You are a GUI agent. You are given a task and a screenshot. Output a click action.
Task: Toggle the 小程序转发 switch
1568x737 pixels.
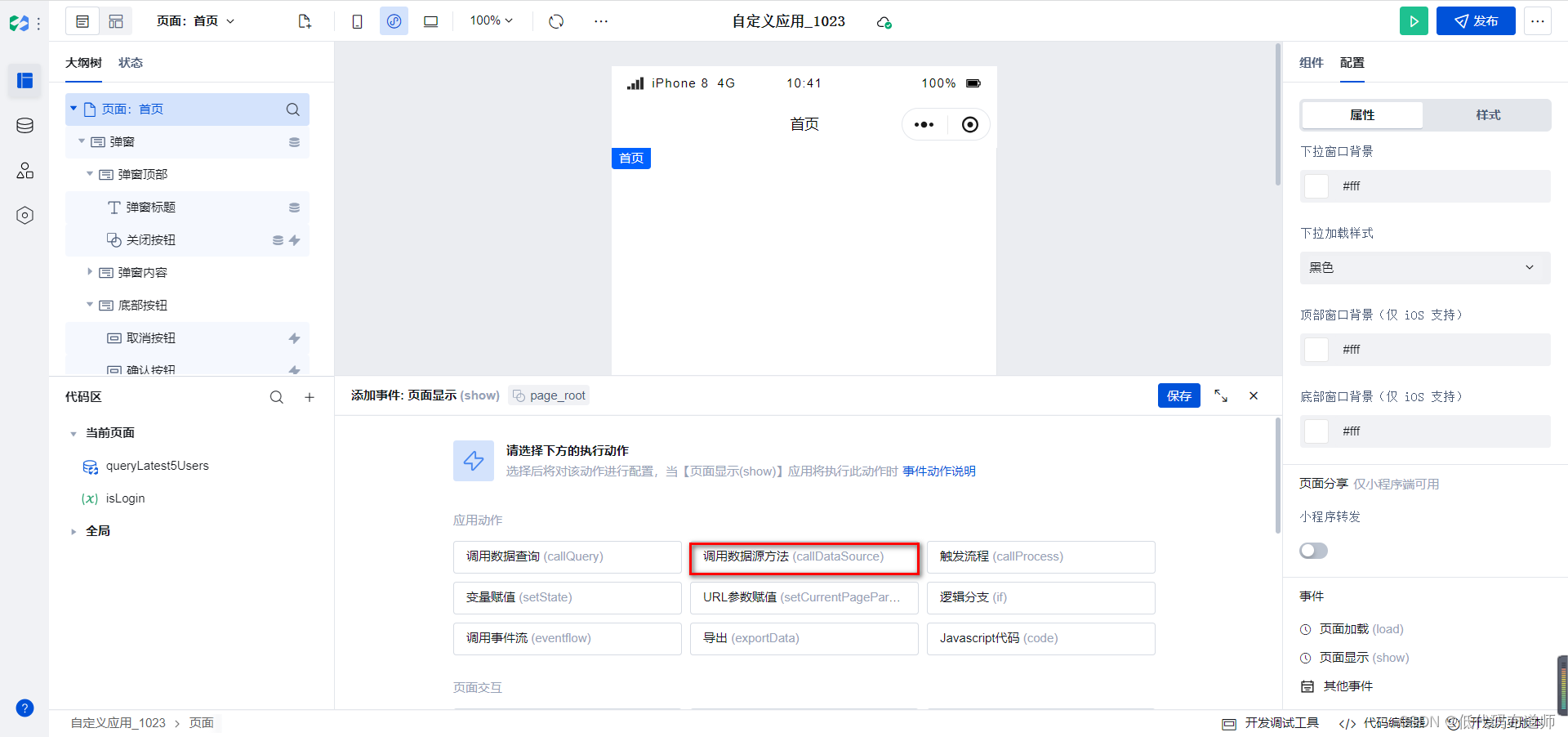pyautogui.click(x=1313, y=551)
